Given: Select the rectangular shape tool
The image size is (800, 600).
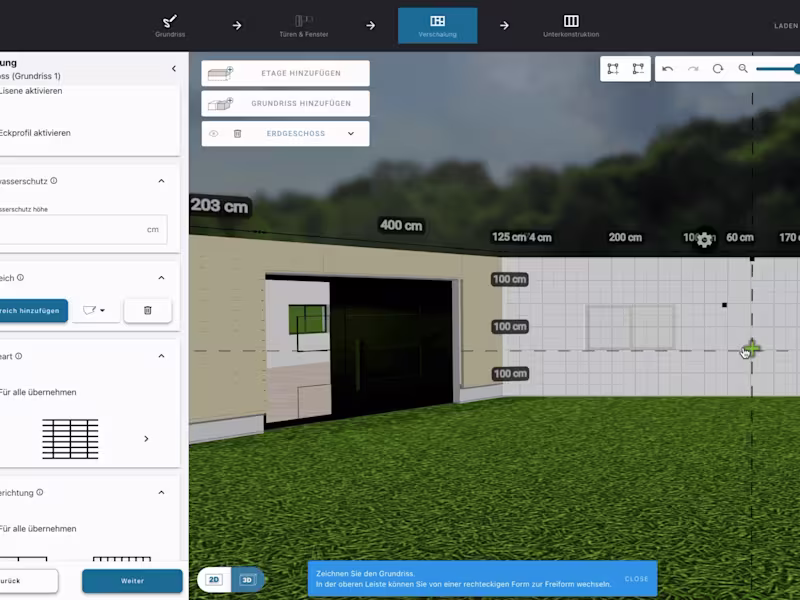Looking at the screenshot, I should click(612, 69).
